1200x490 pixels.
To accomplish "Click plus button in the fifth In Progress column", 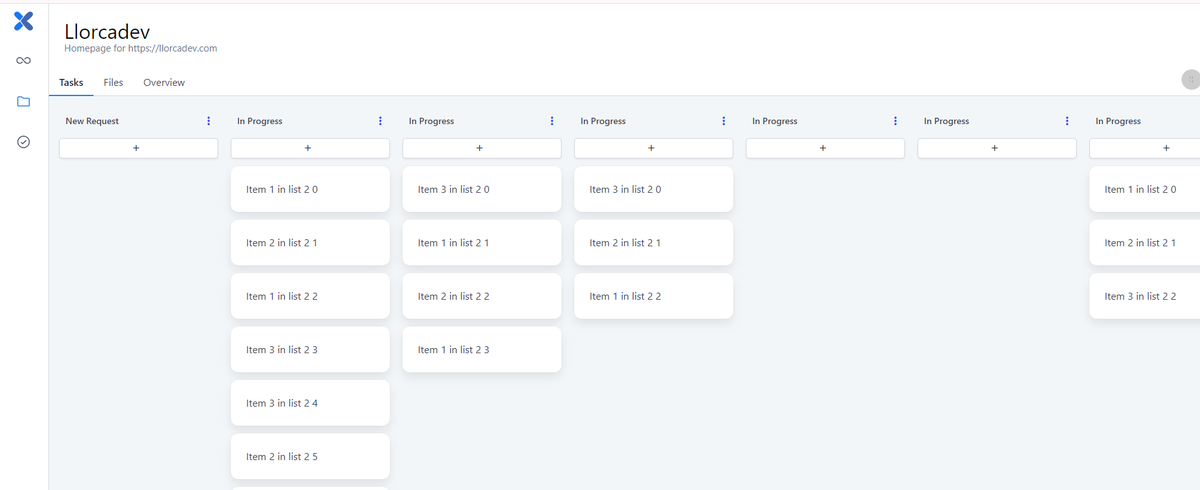I will click(997, 148).
